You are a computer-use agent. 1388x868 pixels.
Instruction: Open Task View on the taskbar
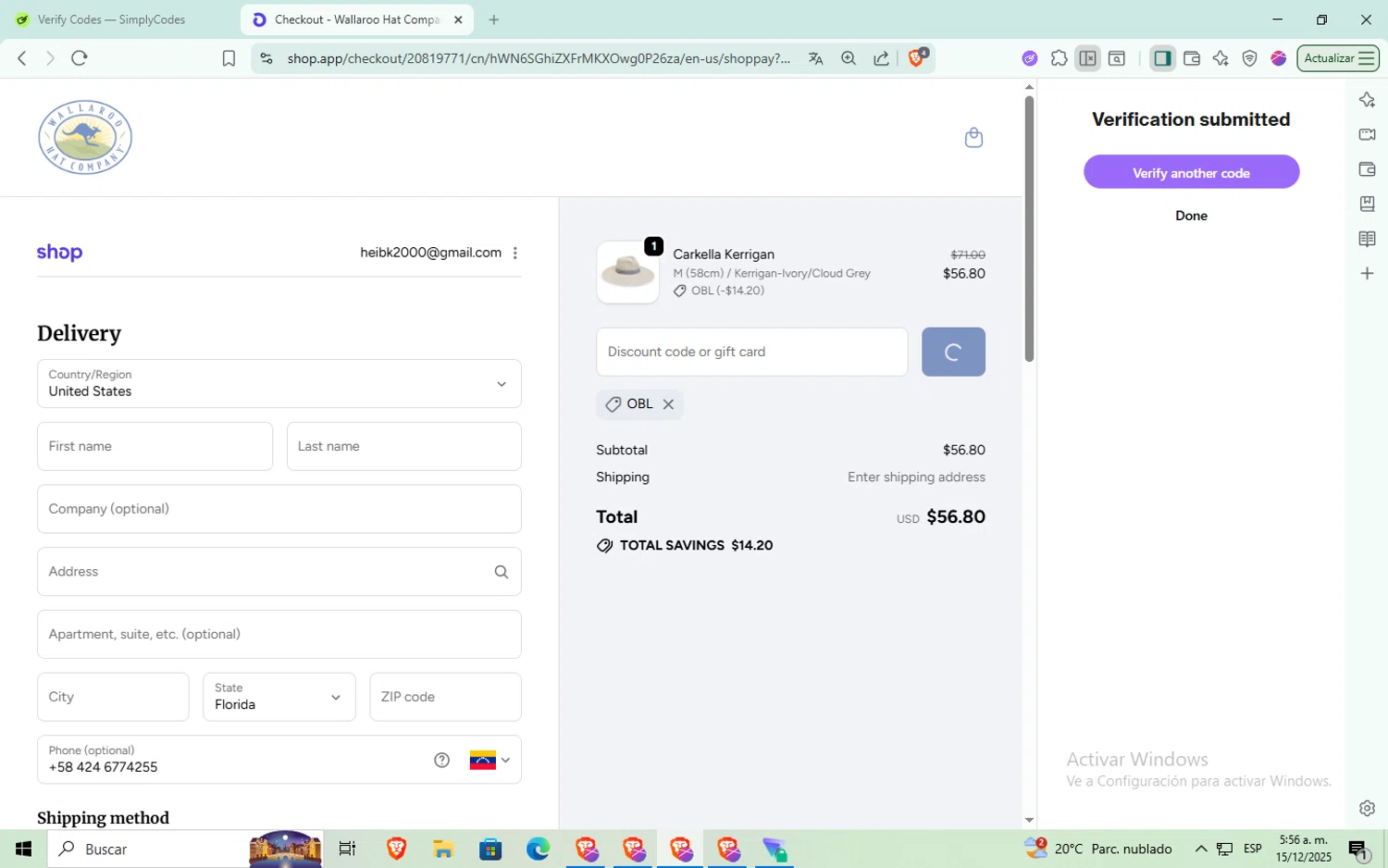click(347, 849)
